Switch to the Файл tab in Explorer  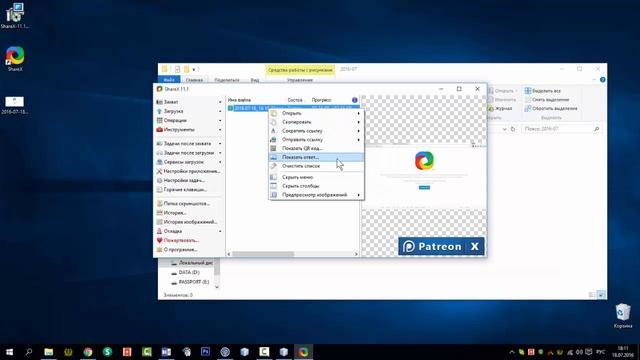point(169,80)
